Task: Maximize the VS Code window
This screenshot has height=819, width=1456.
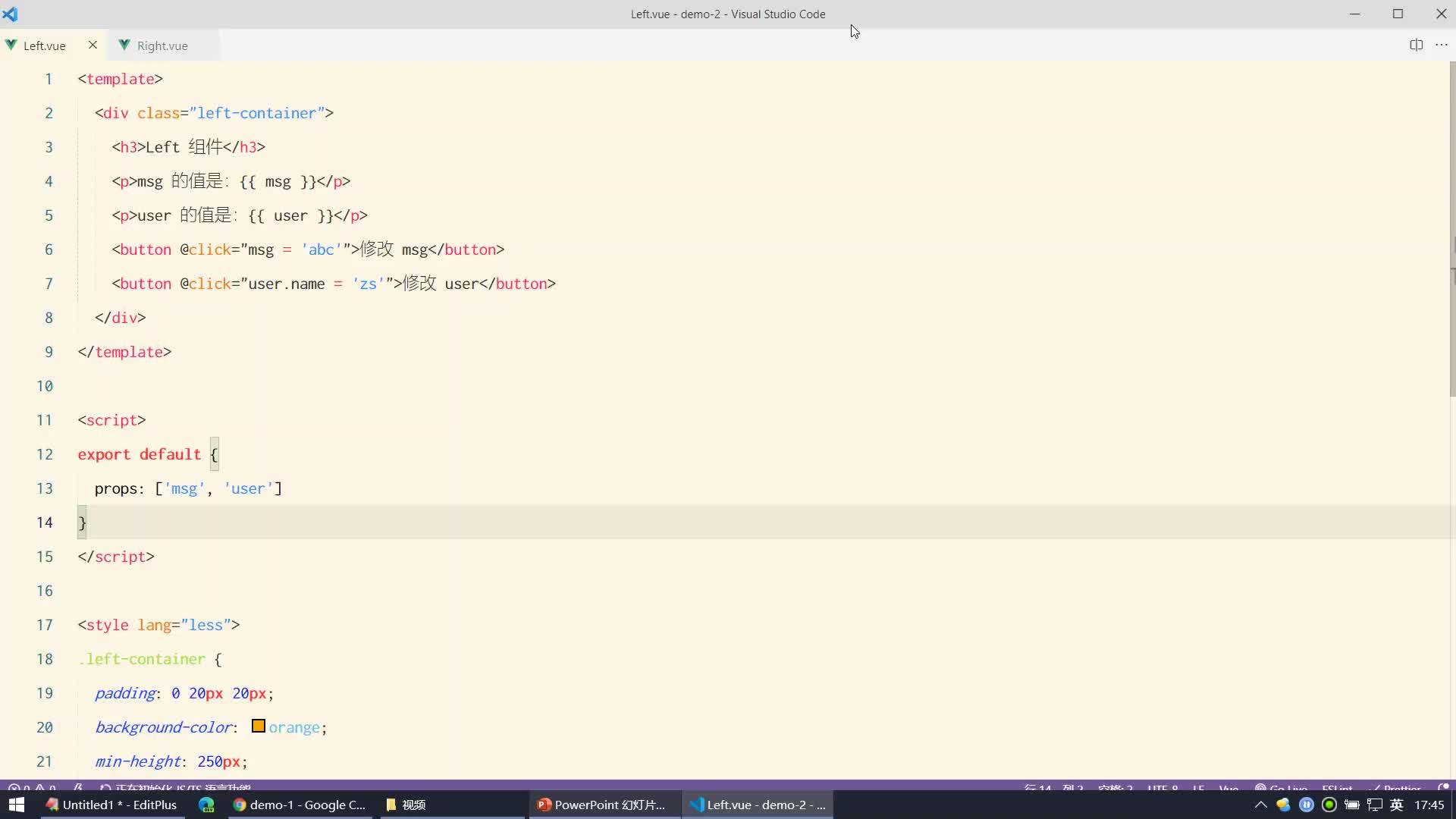Action: (x=1398, y=14)
